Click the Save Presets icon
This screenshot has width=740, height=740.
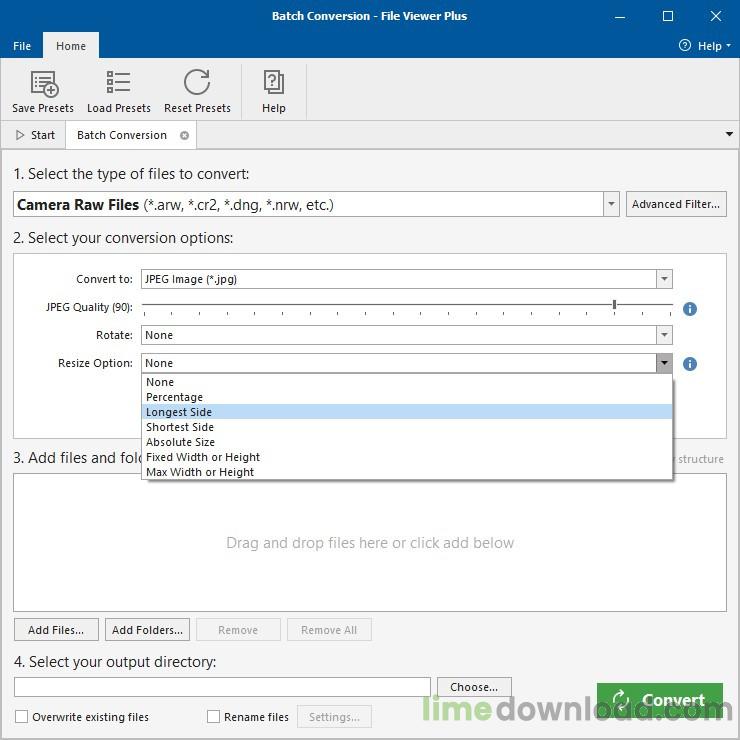tap(44, 84)
